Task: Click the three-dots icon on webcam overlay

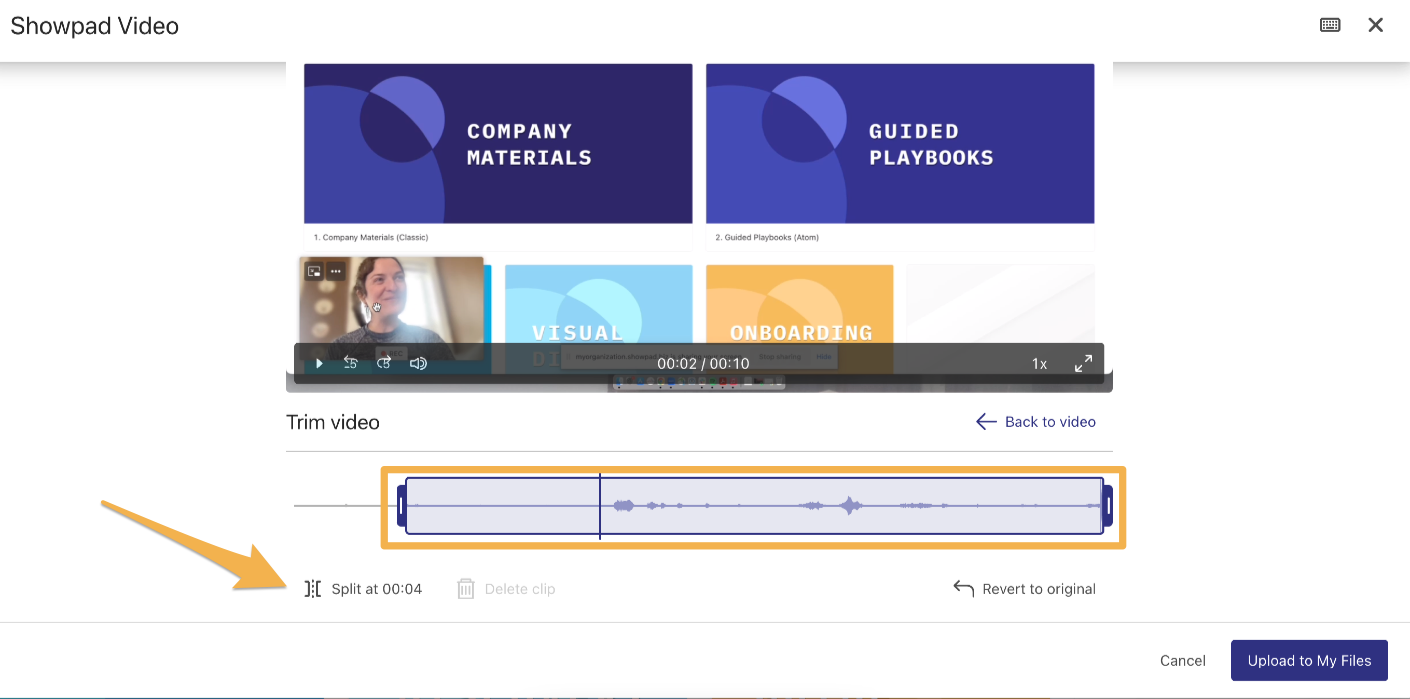Action: [336, 271]
